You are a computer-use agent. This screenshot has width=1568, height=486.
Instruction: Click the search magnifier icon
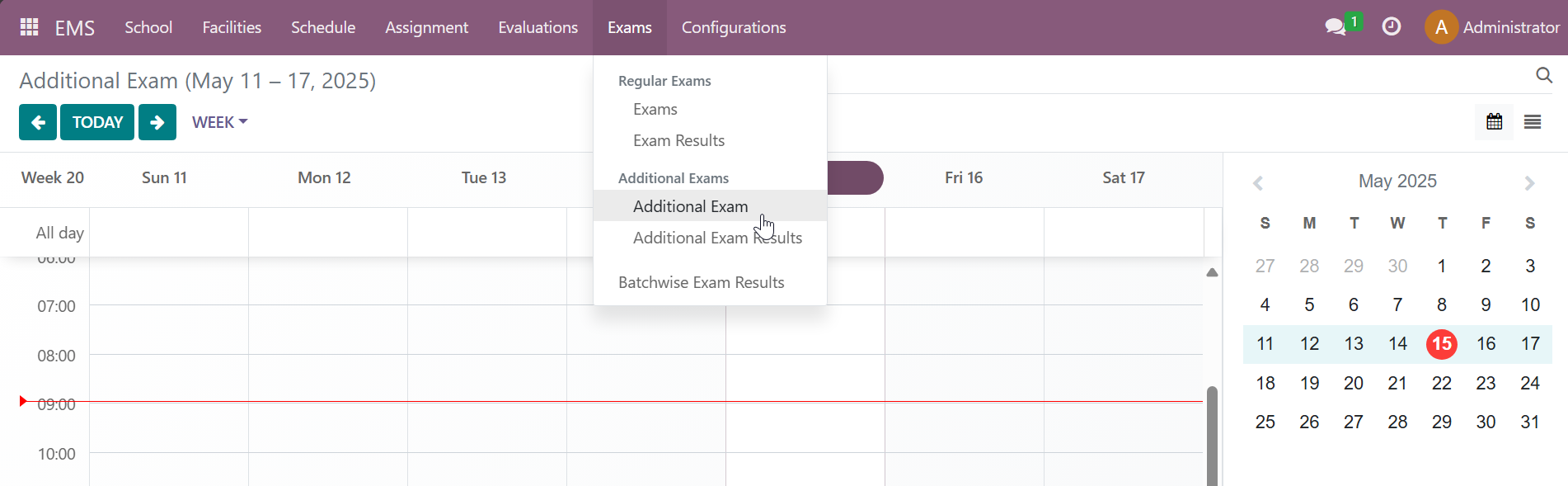[1544, 76]
